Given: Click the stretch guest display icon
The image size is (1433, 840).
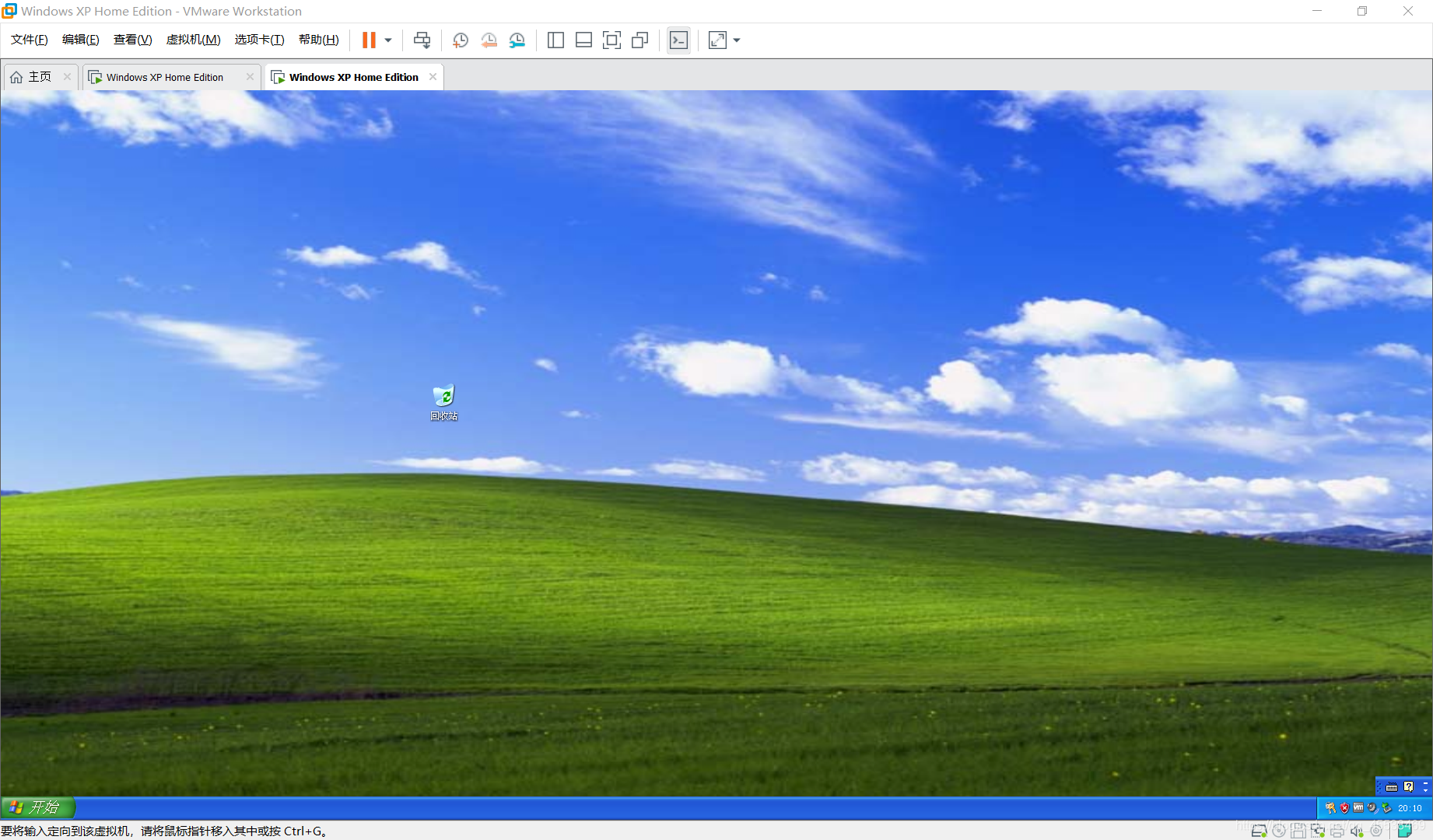Looking at the screenshot, I should click(x=717, y=40).
